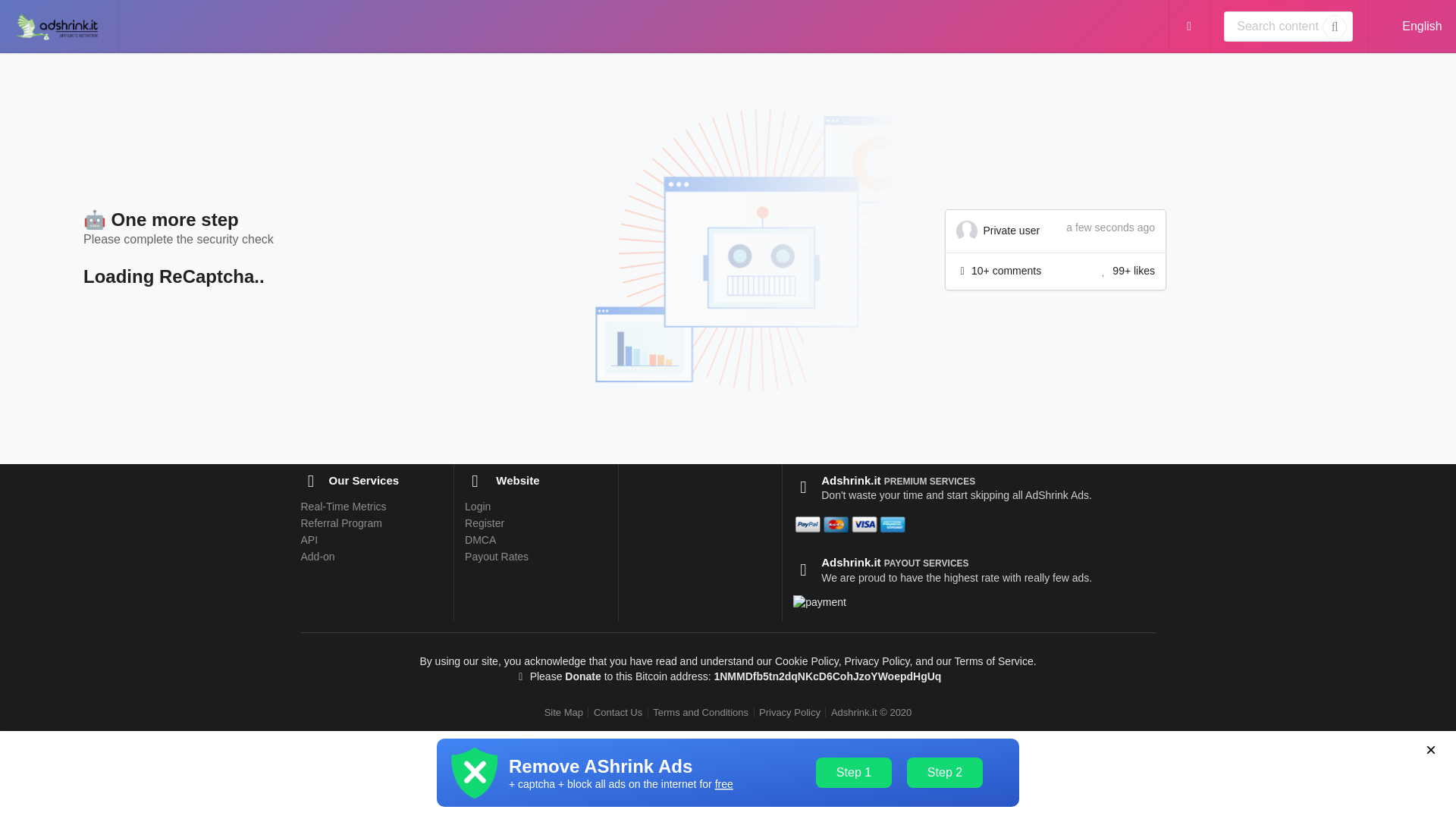This screenshot has width=1456, height=819.
Task: Open Adshrink.it Premium Services heading
Action: point(898,481)
